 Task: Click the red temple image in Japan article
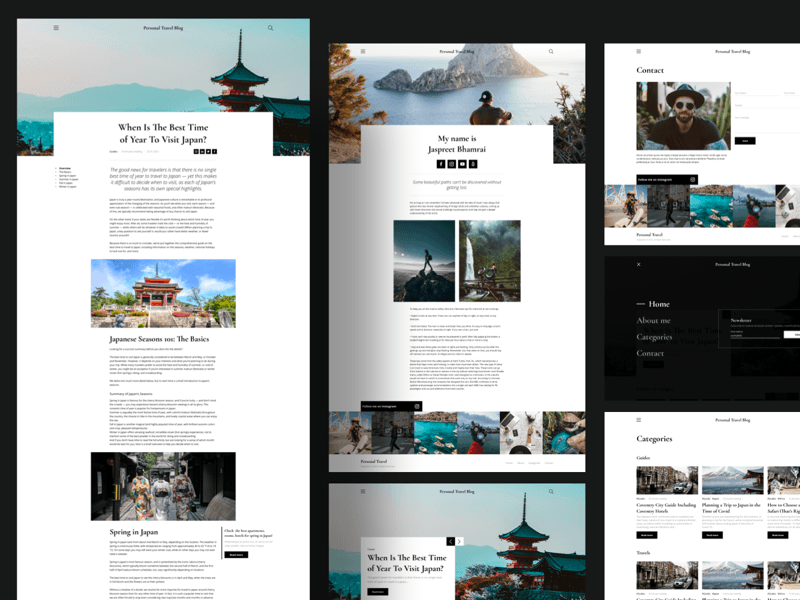(163, 293)
